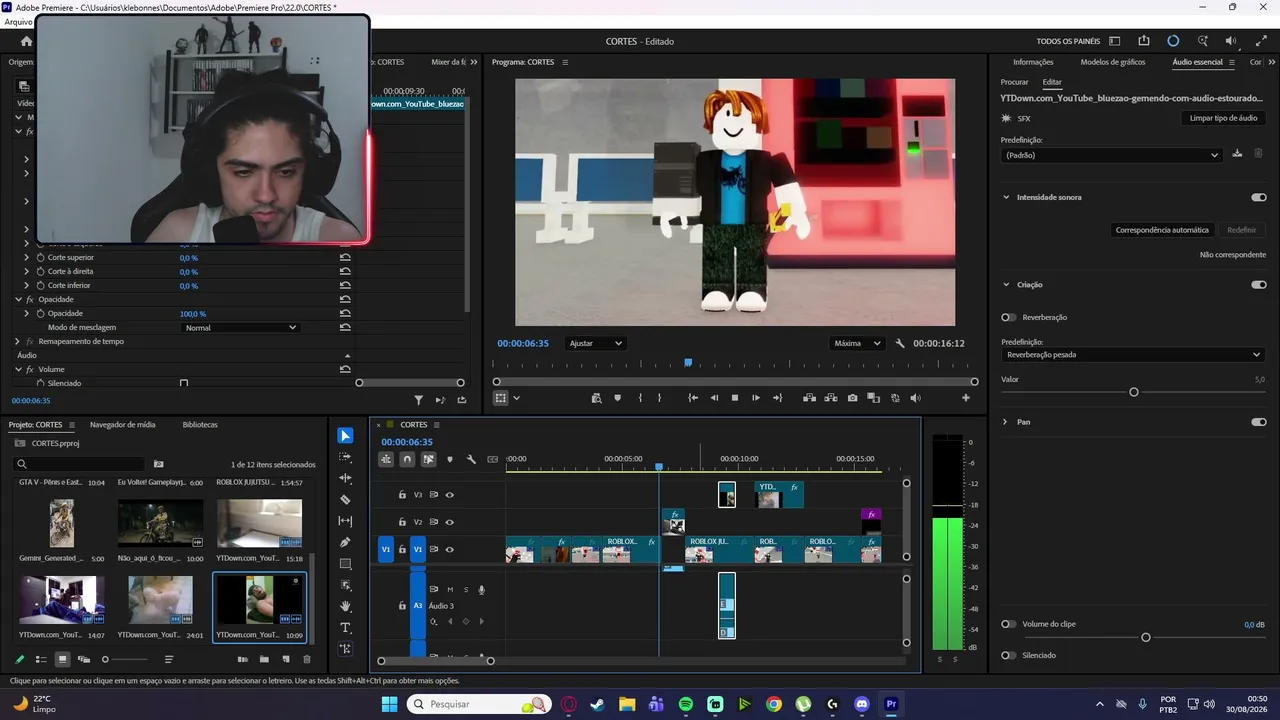Image resolution: width=1280 pixels, height=720 pixels.
Task: Open Discord from the taskbar
Action: (862, 704)
